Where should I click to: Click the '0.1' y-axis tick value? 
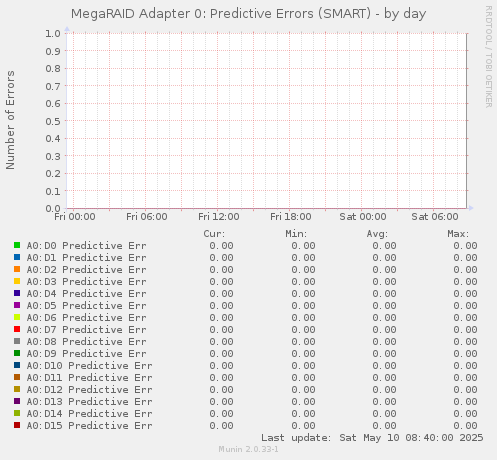(53, 191)
